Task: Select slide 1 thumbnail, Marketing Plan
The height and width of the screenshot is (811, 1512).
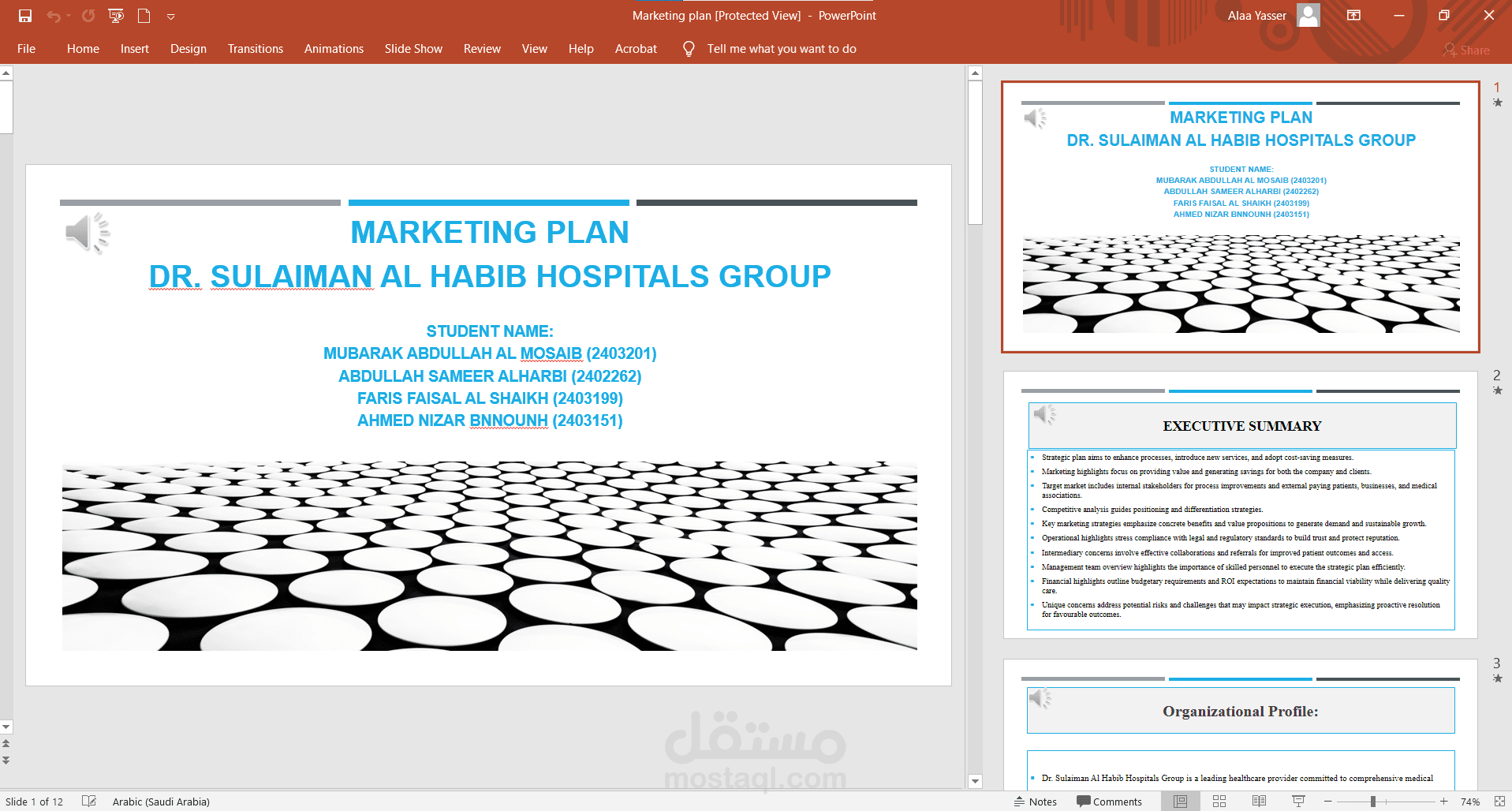Action: coord(1241,217)
